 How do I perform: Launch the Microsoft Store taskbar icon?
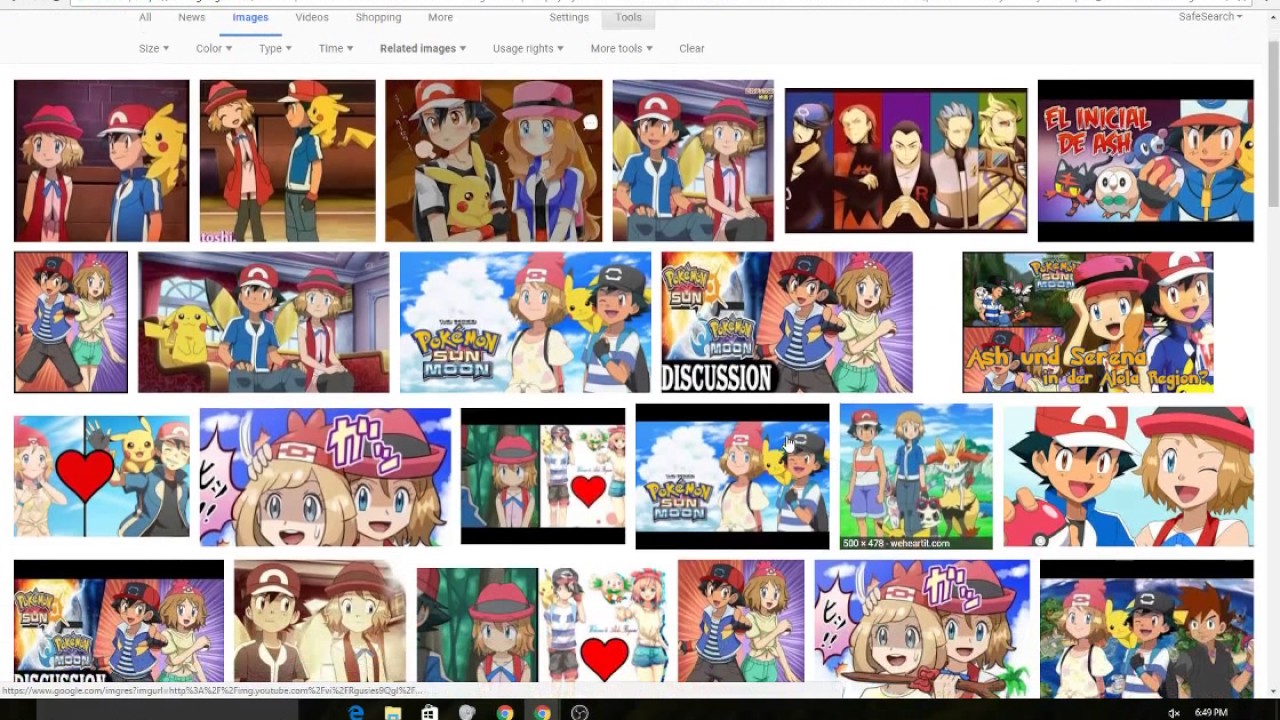[430, 712]
